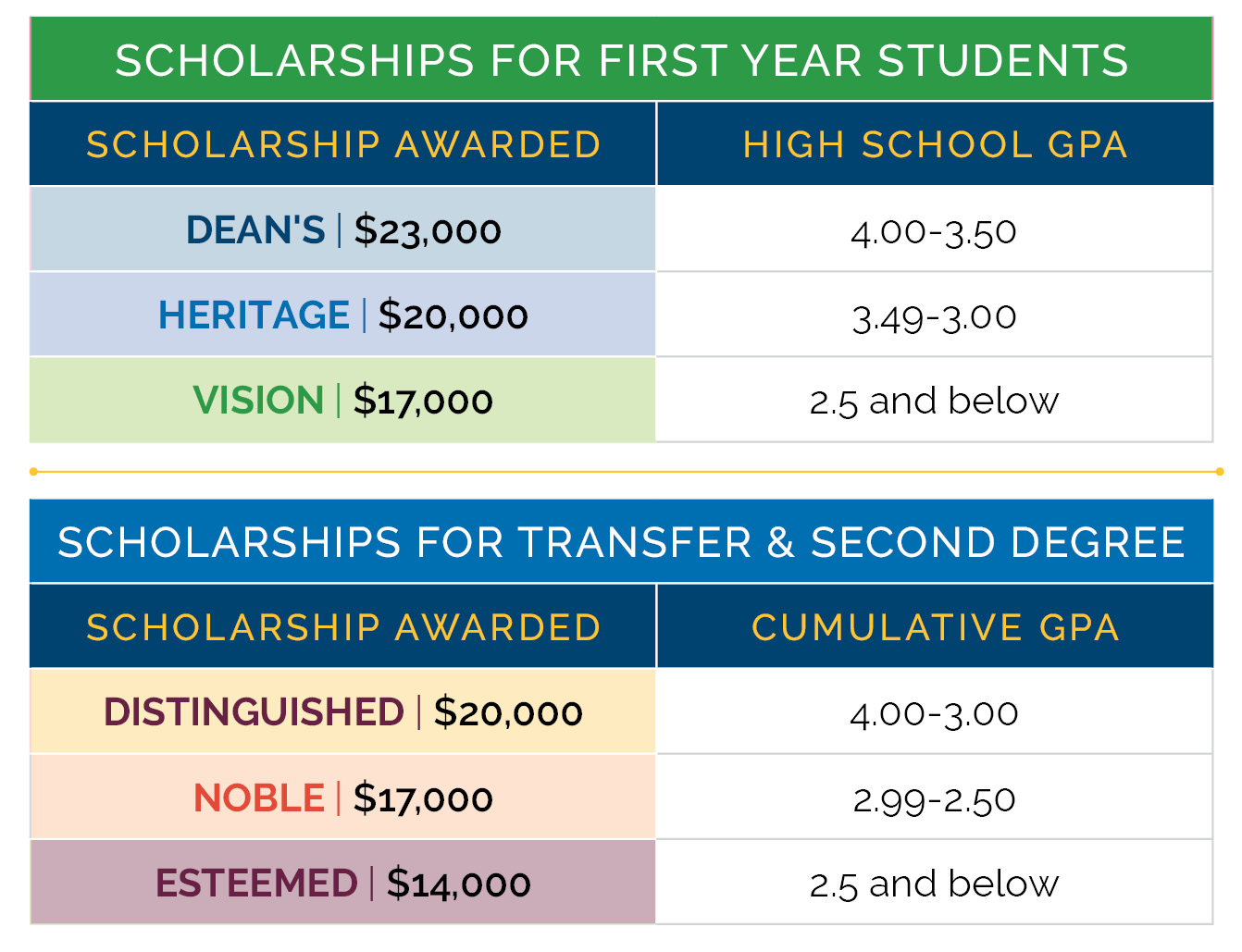This screenshot has width=1242, height=952.
Task: Click the 4.00-3.00 cumulative GPA cell
Action: pyautogui.click(x=934, y=713)
